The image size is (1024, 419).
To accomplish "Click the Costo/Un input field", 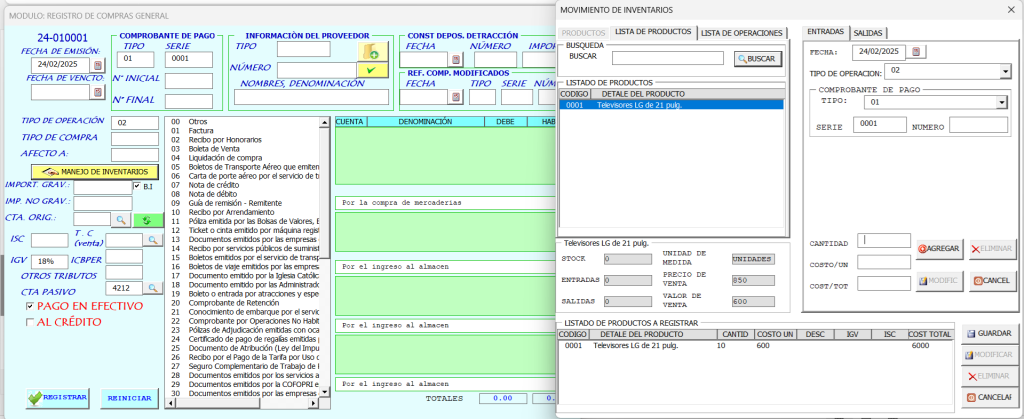I will pyautogui.click(x=884, y=262).
